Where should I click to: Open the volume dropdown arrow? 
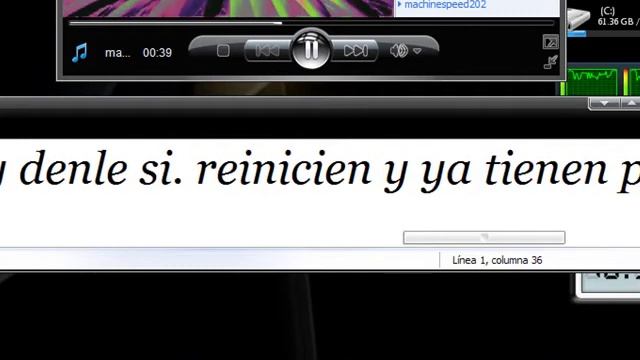(417, 51)
